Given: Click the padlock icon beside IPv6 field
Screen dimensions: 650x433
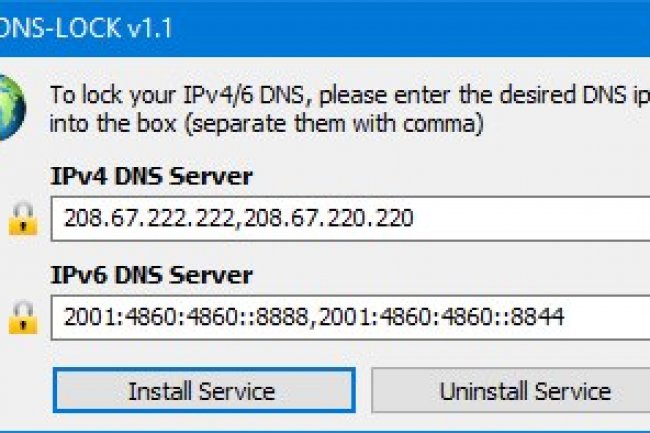Looking at the screenshot, I should (20, 317).
